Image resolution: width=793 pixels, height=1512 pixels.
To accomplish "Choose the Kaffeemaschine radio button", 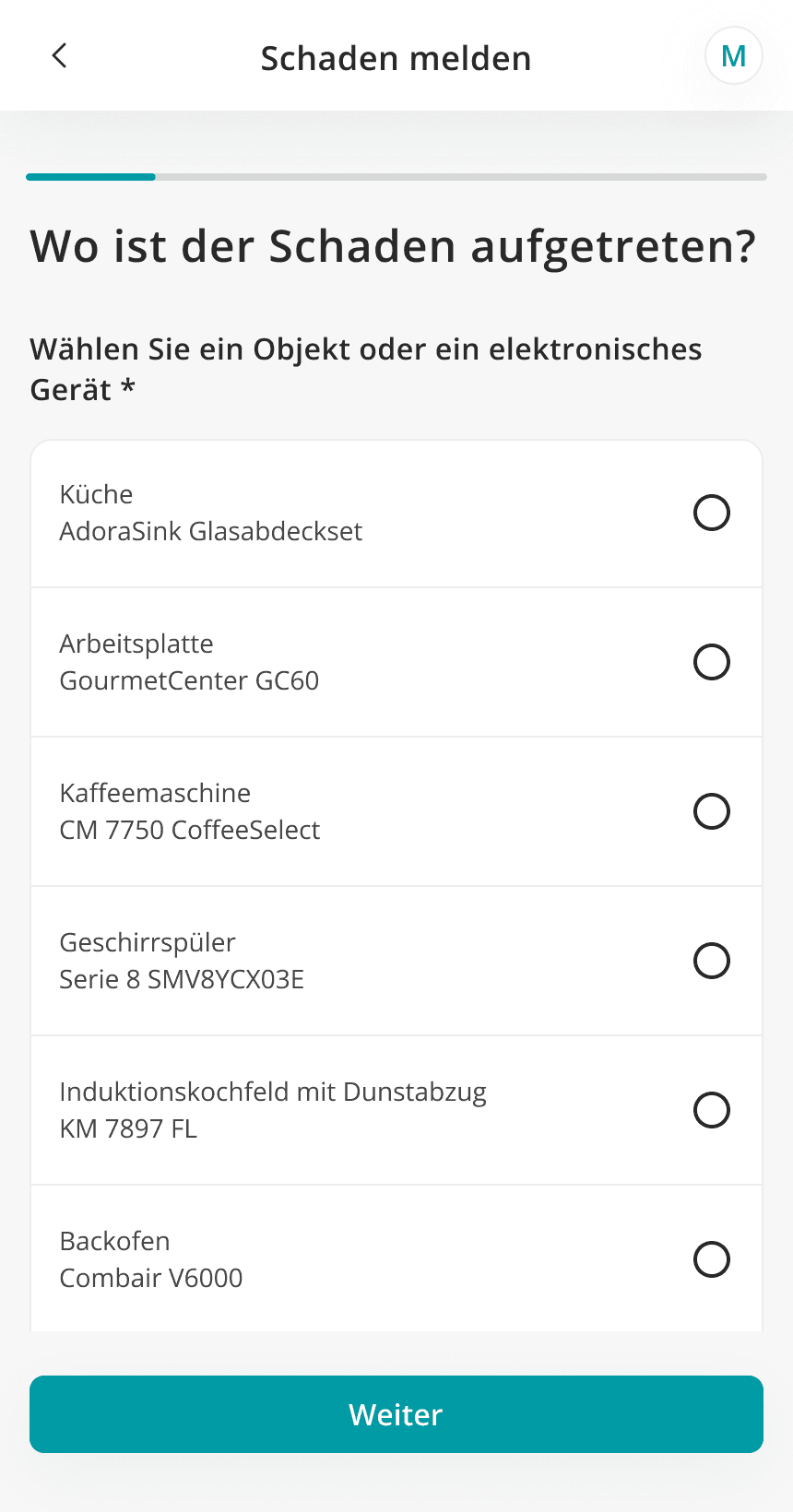I will pos(711,811).
